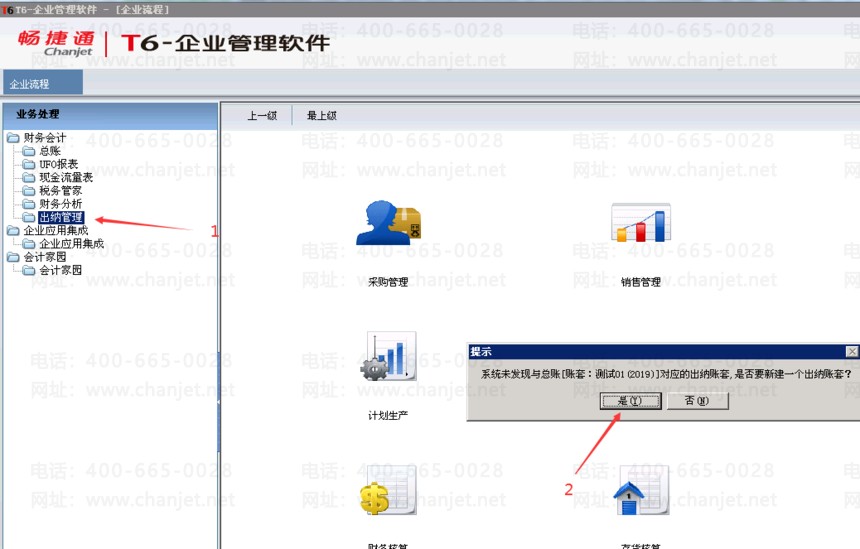Collapse the 财务会计 tree node
The height and width of the screenshot is (549, 860).
pos(13,138)
